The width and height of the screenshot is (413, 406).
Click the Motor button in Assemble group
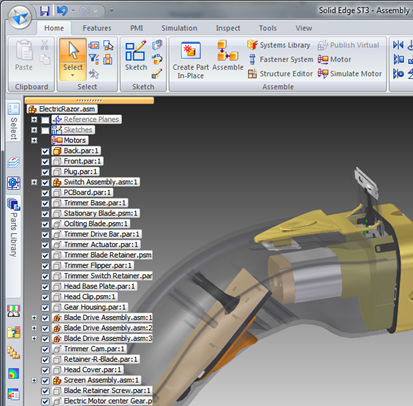click(335, 59)
